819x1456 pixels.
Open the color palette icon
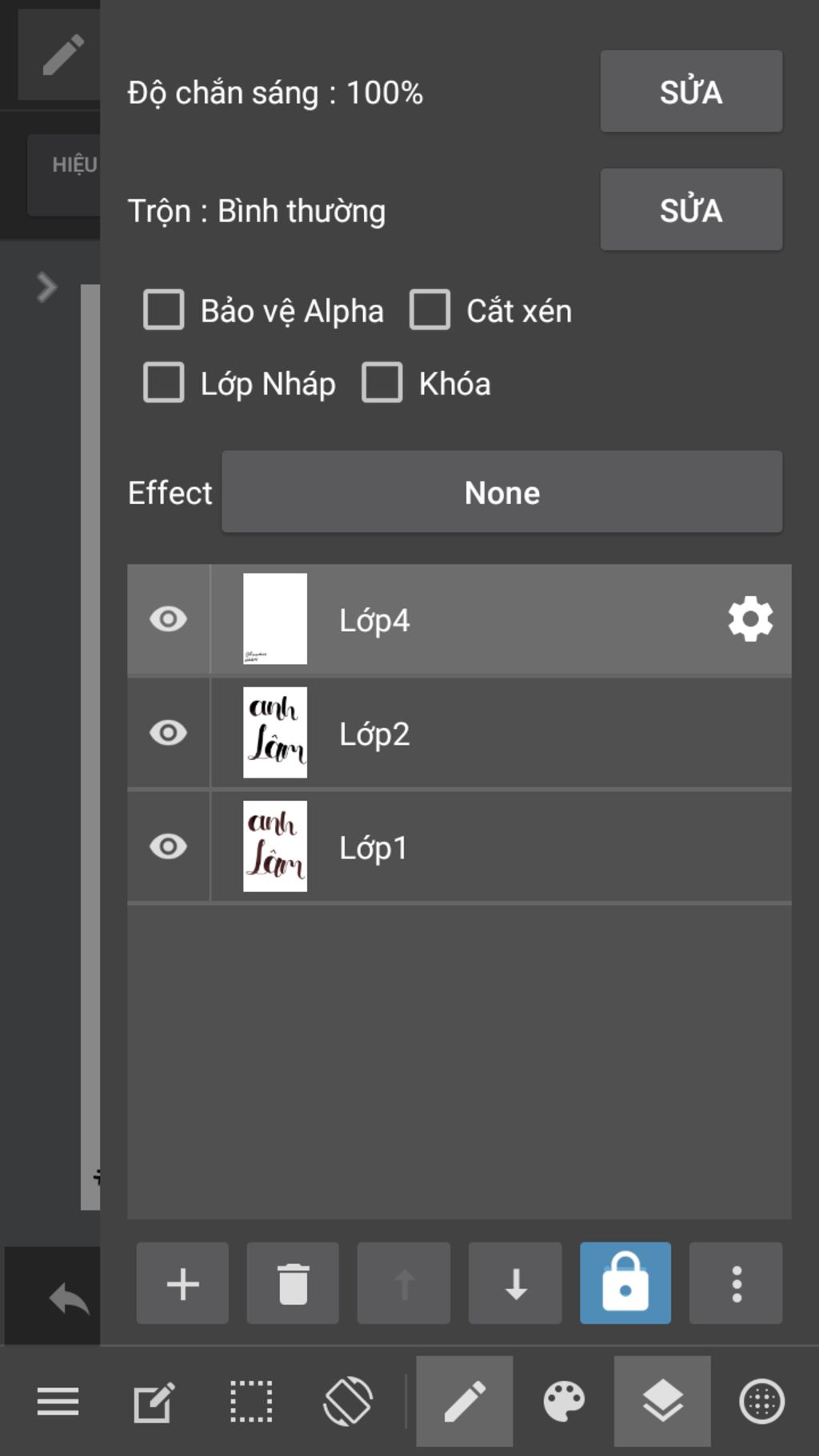tap(564, 1402)
